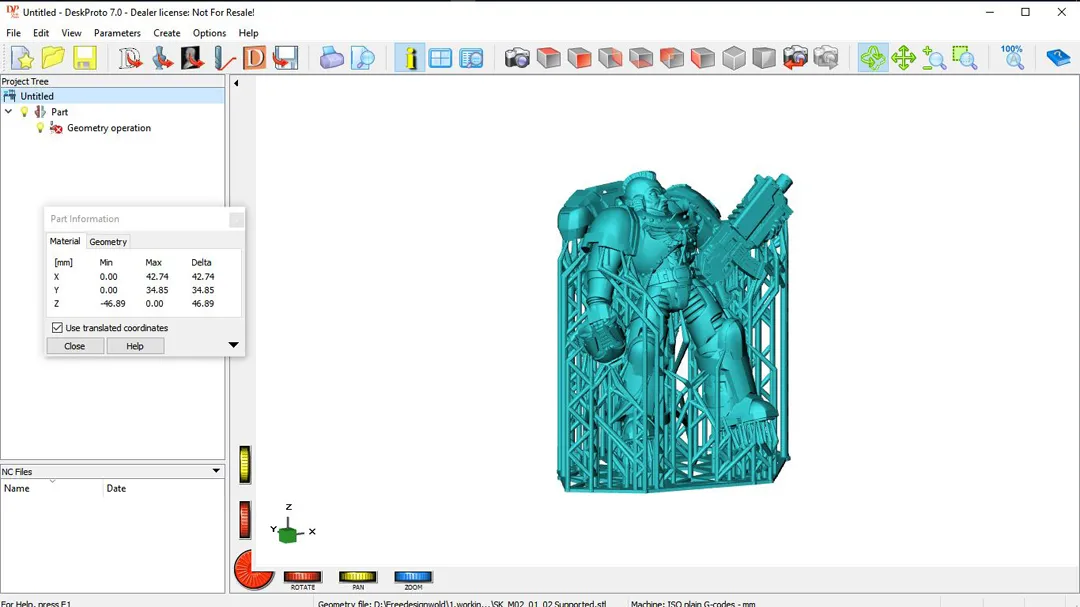Click the portrait bitmap with red arrow icon
Image resolution: width=1080 pixels, height=607 pixels.
coord(192,58)
